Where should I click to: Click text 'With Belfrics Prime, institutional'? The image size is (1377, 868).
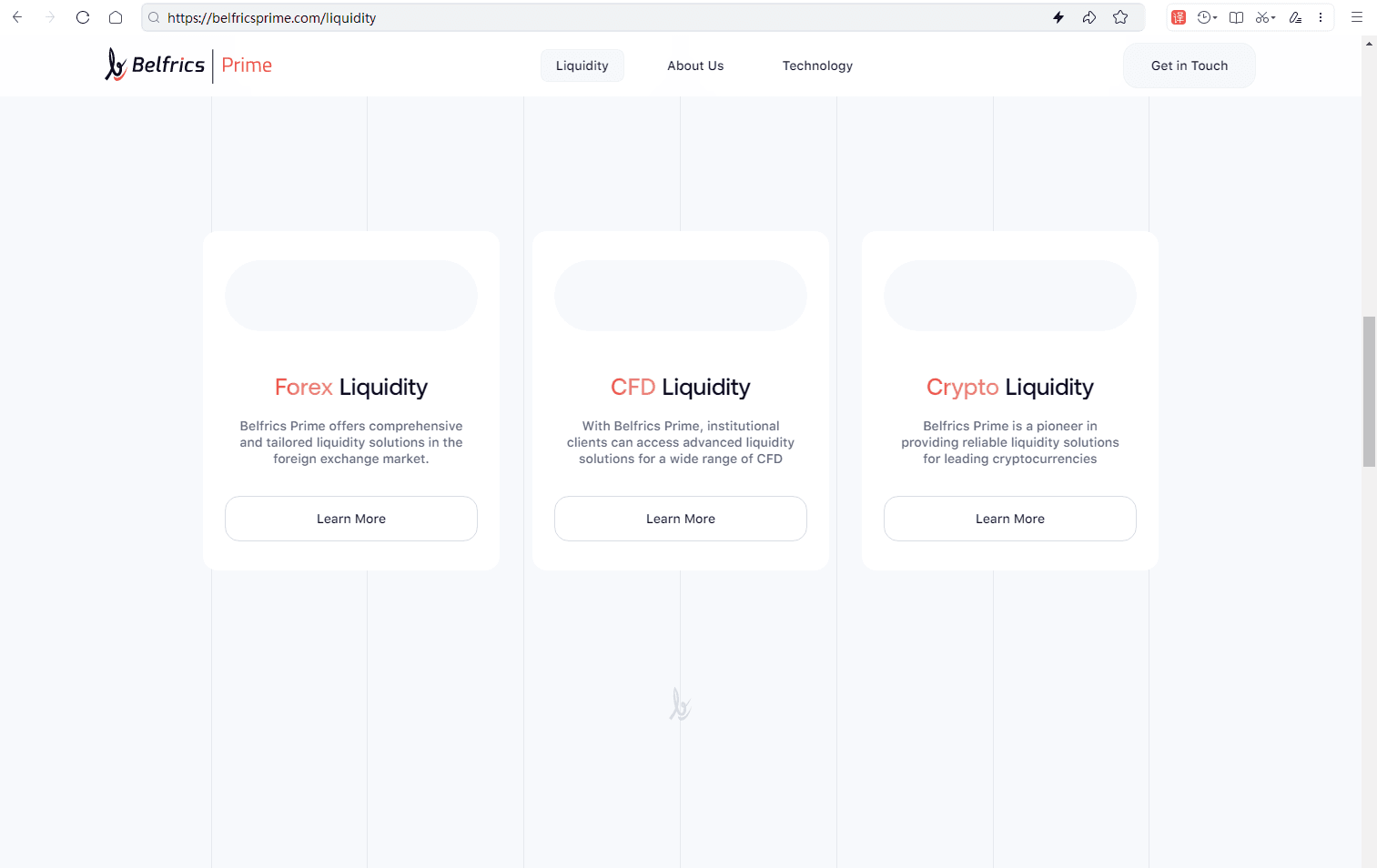[x=681, y=426]
